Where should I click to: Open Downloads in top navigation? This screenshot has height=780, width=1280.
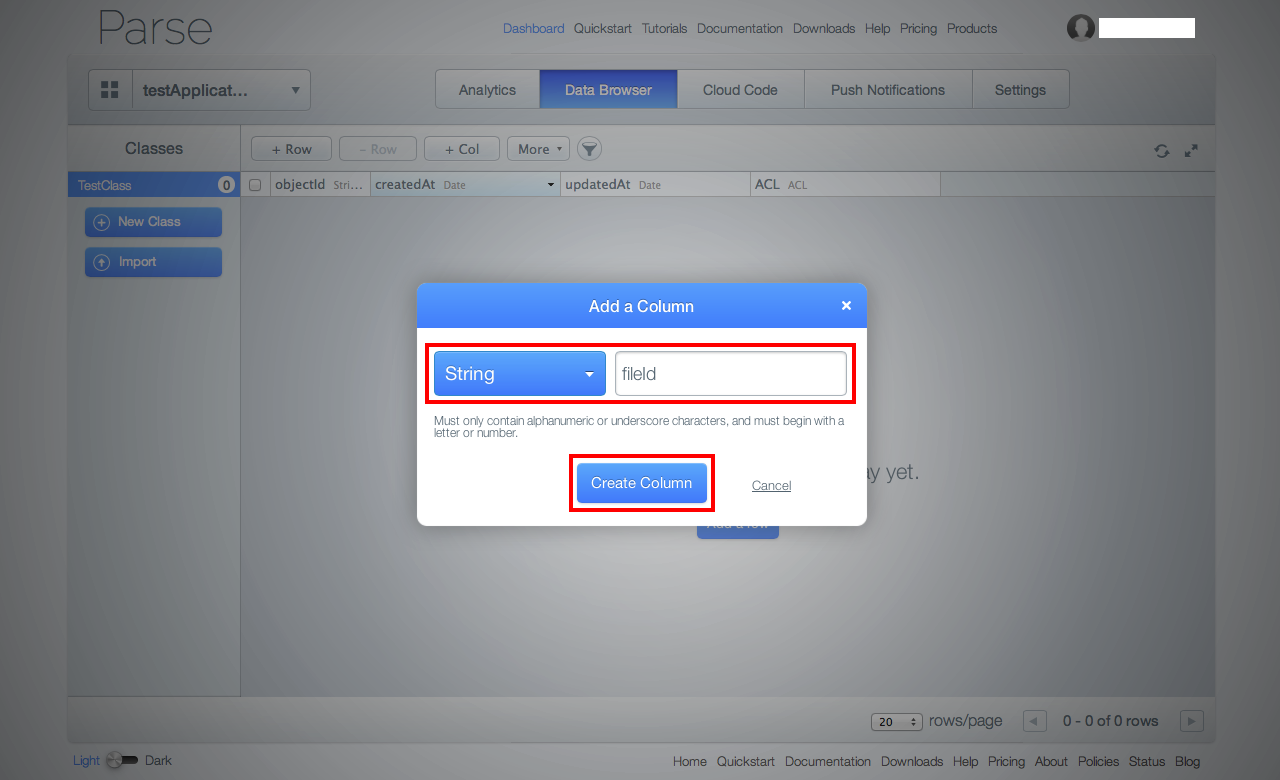pyautogui.click(x=824, y=29)
